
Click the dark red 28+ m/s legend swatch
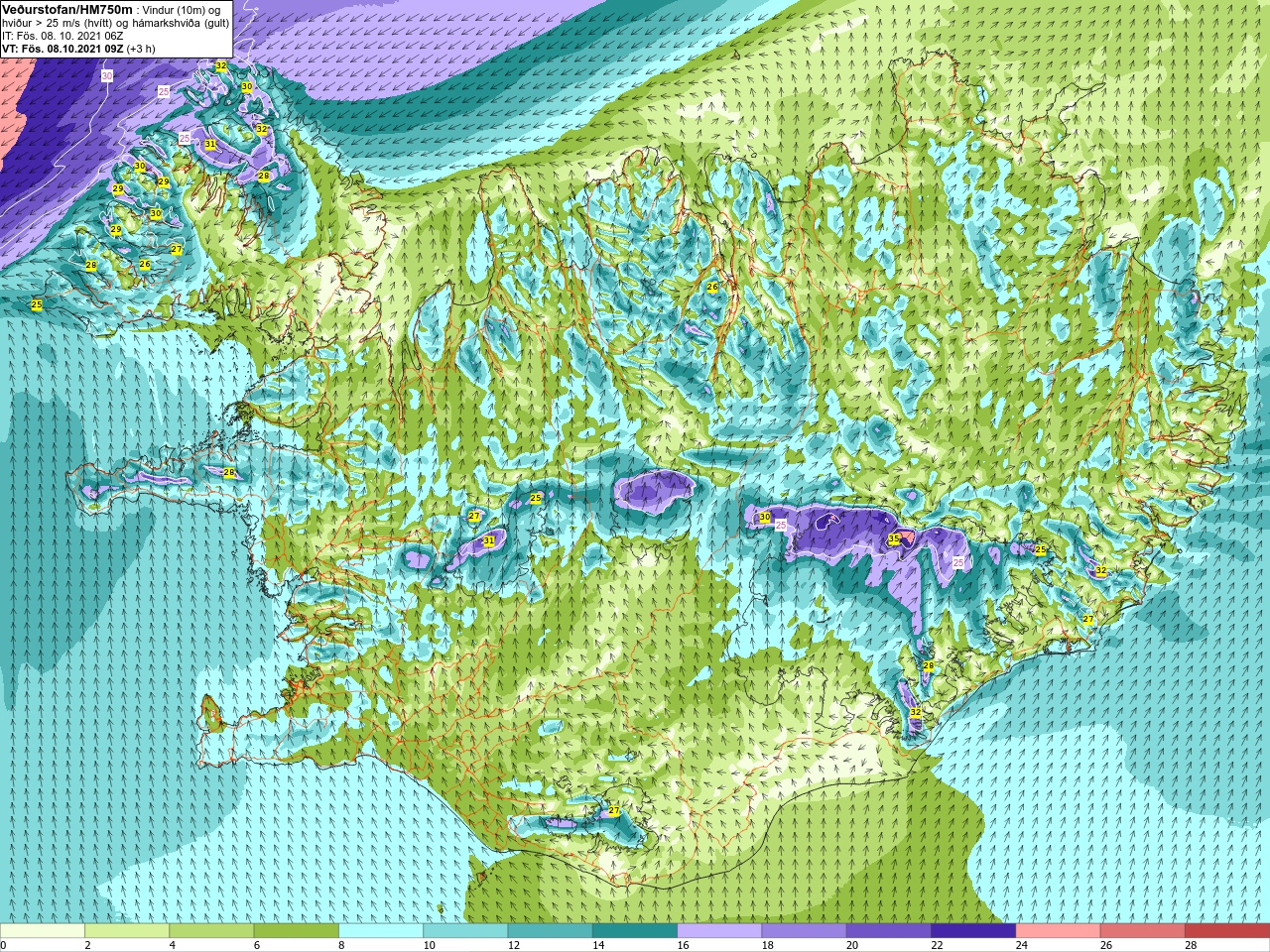(1227, 931)
